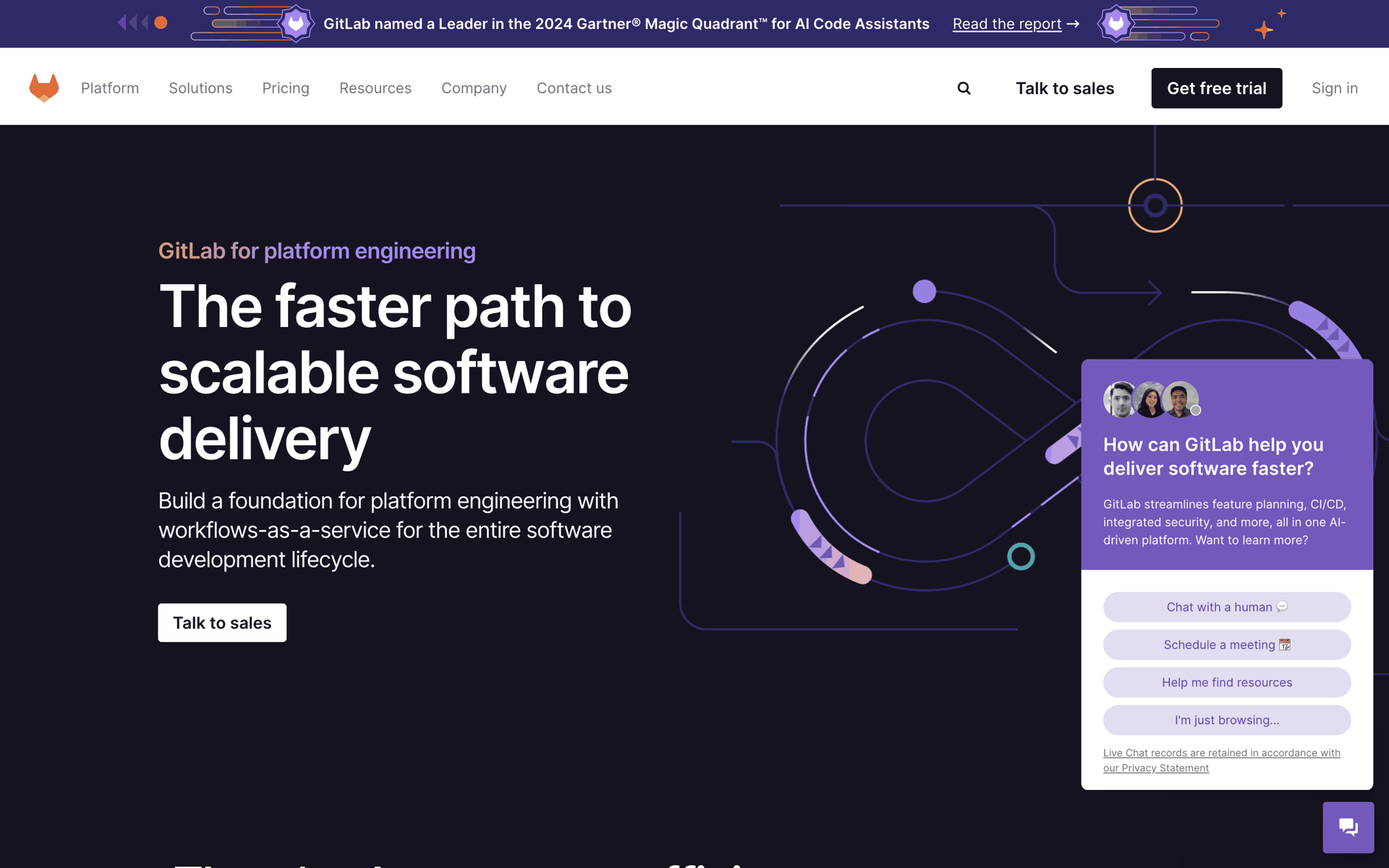Click the Gartner Magic Quadrant banner headline
1389x868 pixels.
[626, 24]
